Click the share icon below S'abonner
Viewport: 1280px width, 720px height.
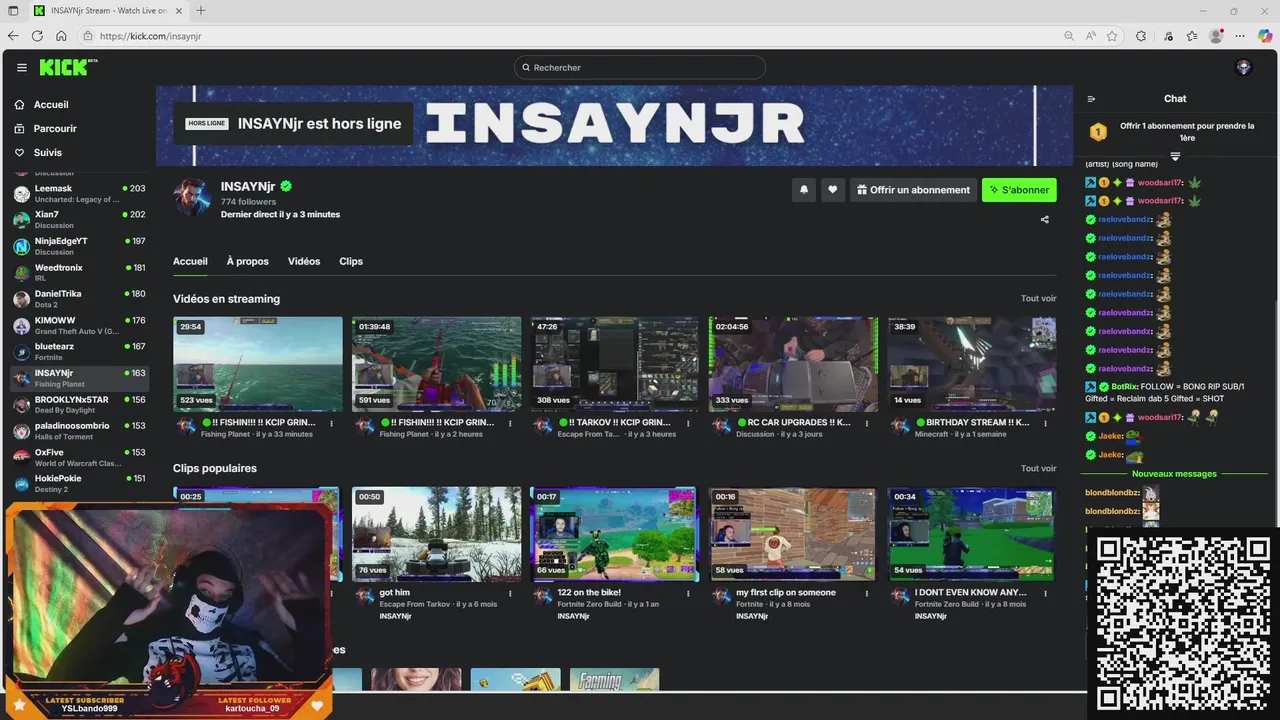[x=1045, y=220]
